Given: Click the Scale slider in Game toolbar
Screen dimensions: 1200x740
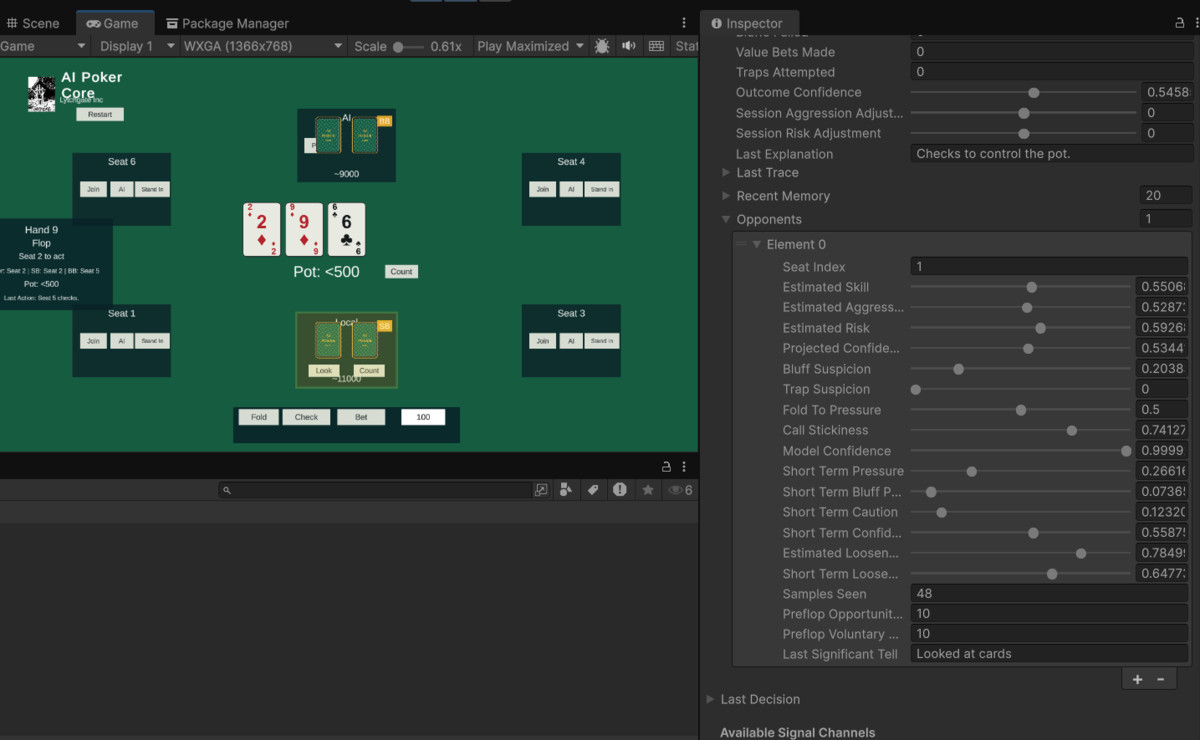Looking at the screenshot, I should pyautogui.click(x=410, y=46).
